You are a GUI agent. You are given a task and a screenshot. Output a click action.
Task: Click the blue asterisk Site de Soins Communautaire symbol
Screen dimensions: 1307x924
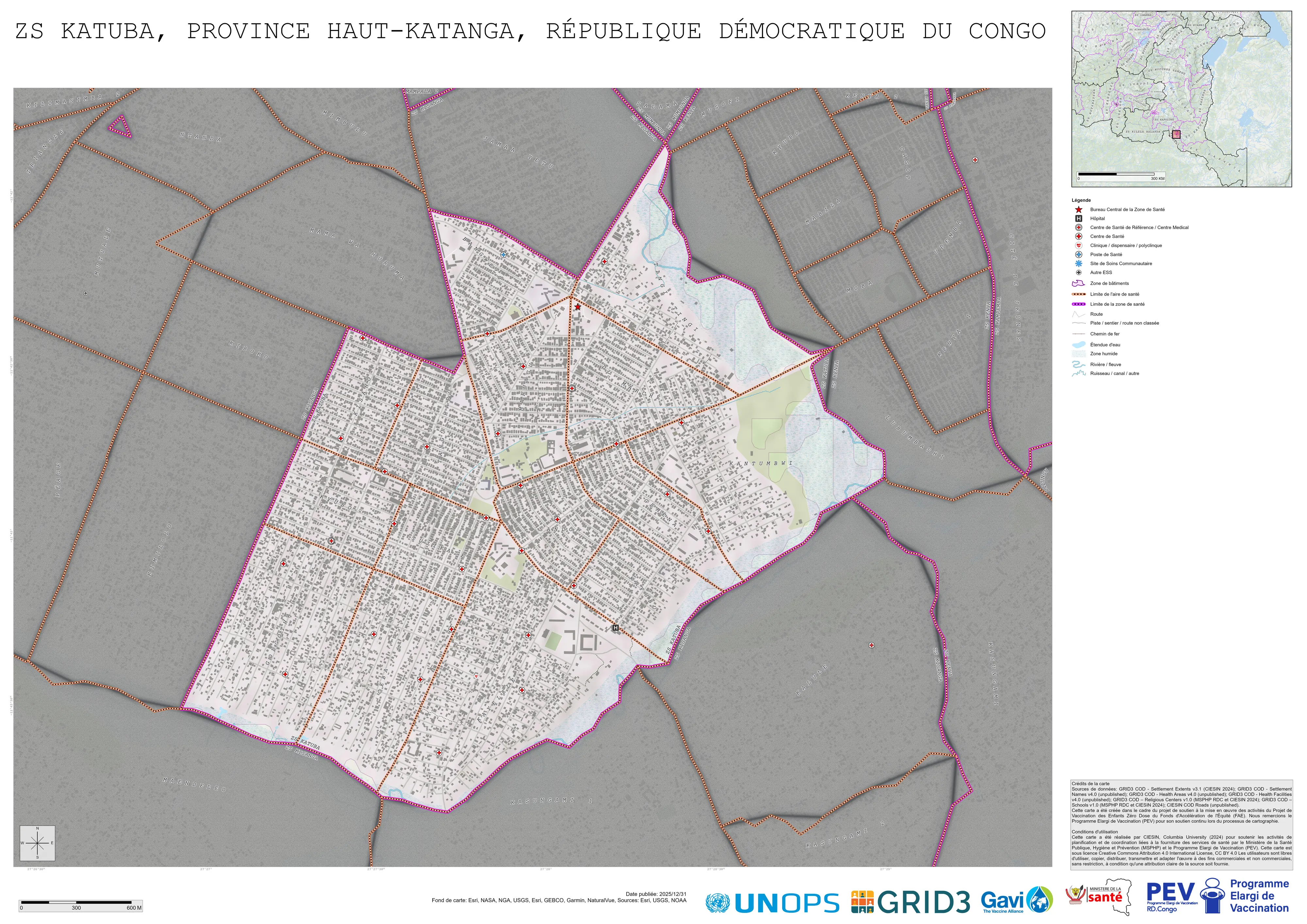[1079, 264]
